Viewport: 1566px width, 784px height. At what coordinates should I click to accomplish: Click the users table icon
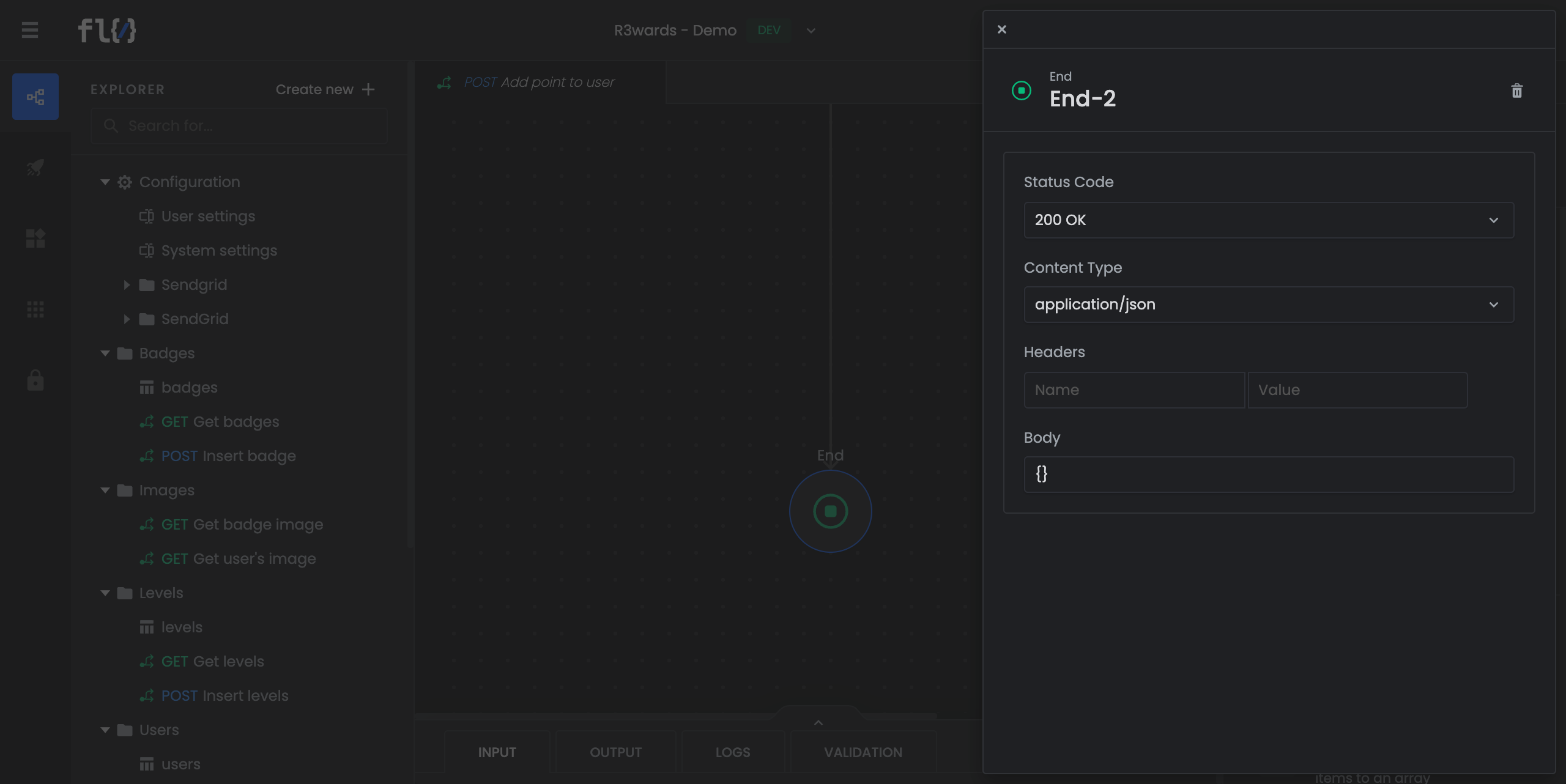click(147, 764)
